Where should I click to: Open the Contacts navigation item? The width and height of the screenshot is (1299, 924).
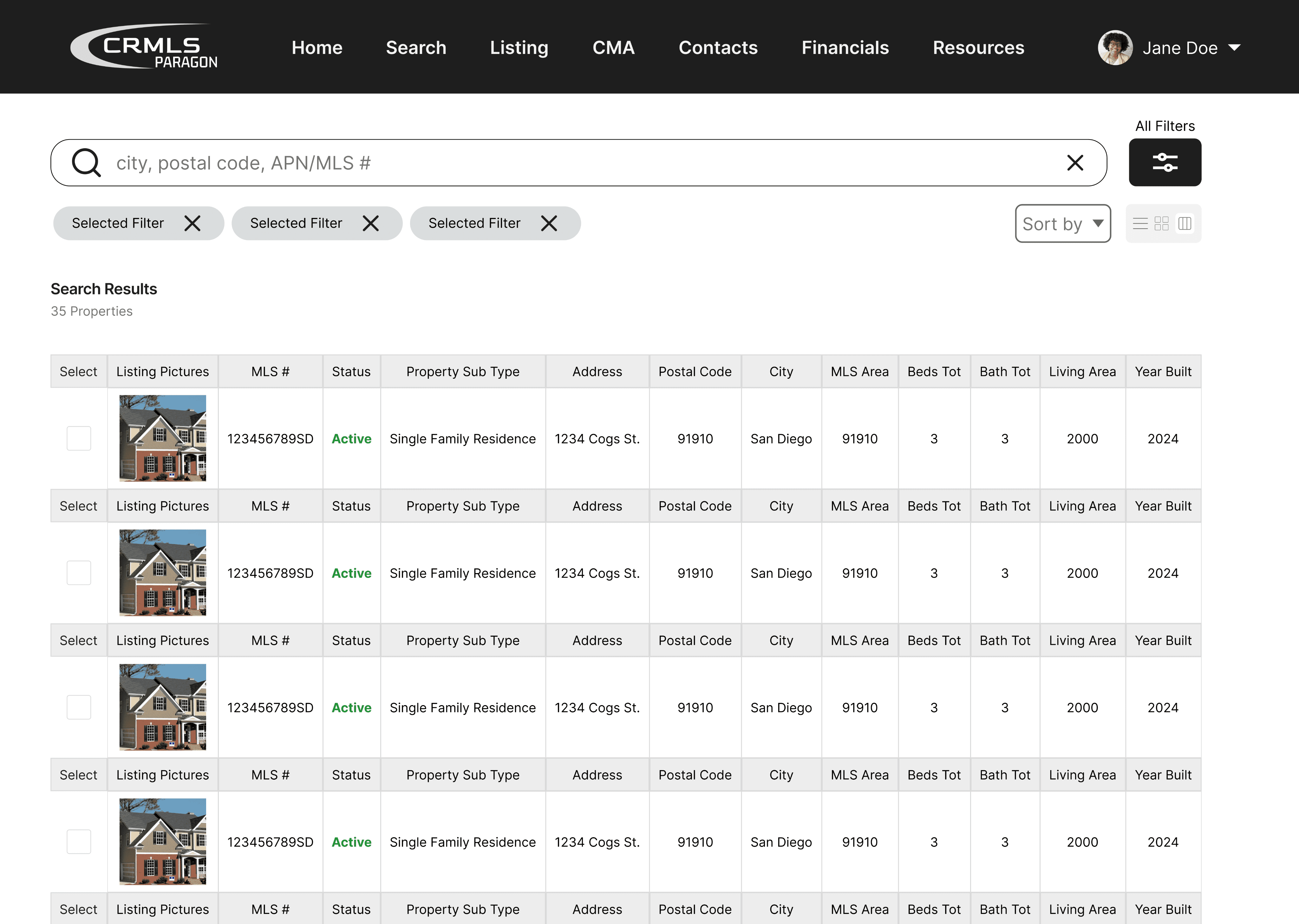(718, 48)
